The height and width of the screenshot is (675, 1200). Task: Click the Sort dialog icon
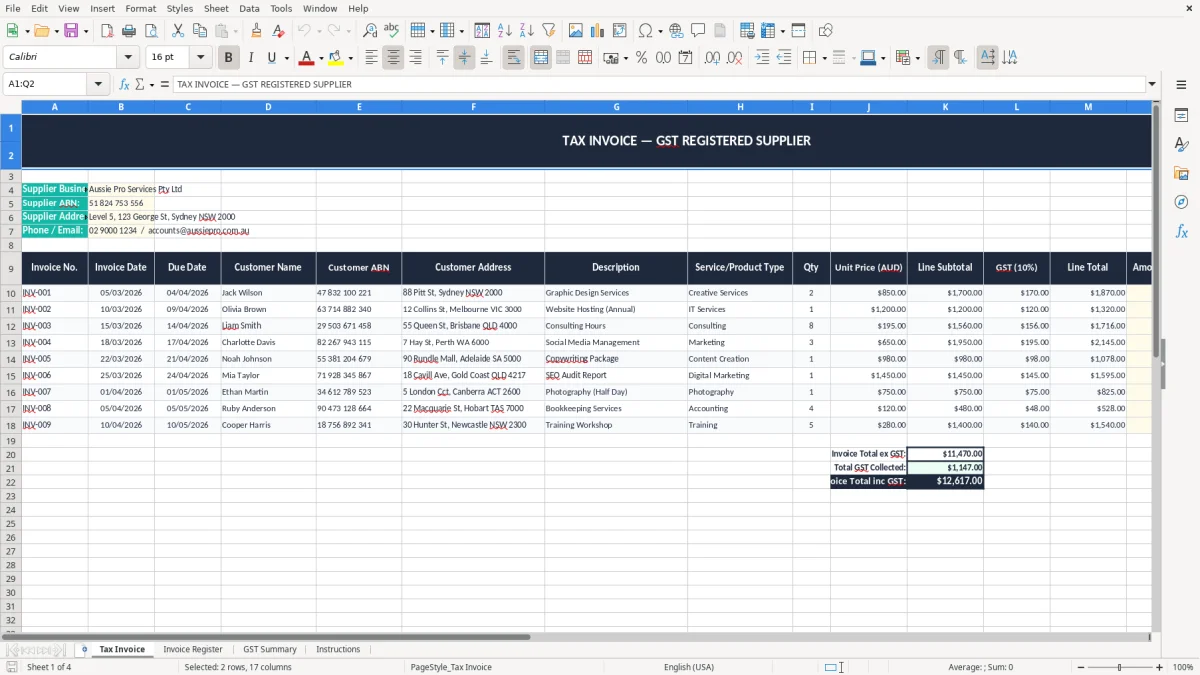(x=482, y=31)
